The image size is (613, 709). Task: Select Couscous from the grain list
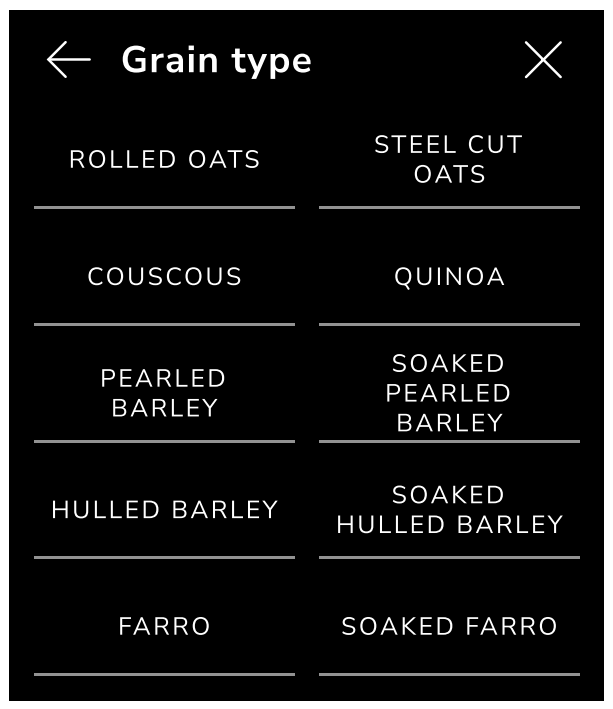tap(165, 277)
